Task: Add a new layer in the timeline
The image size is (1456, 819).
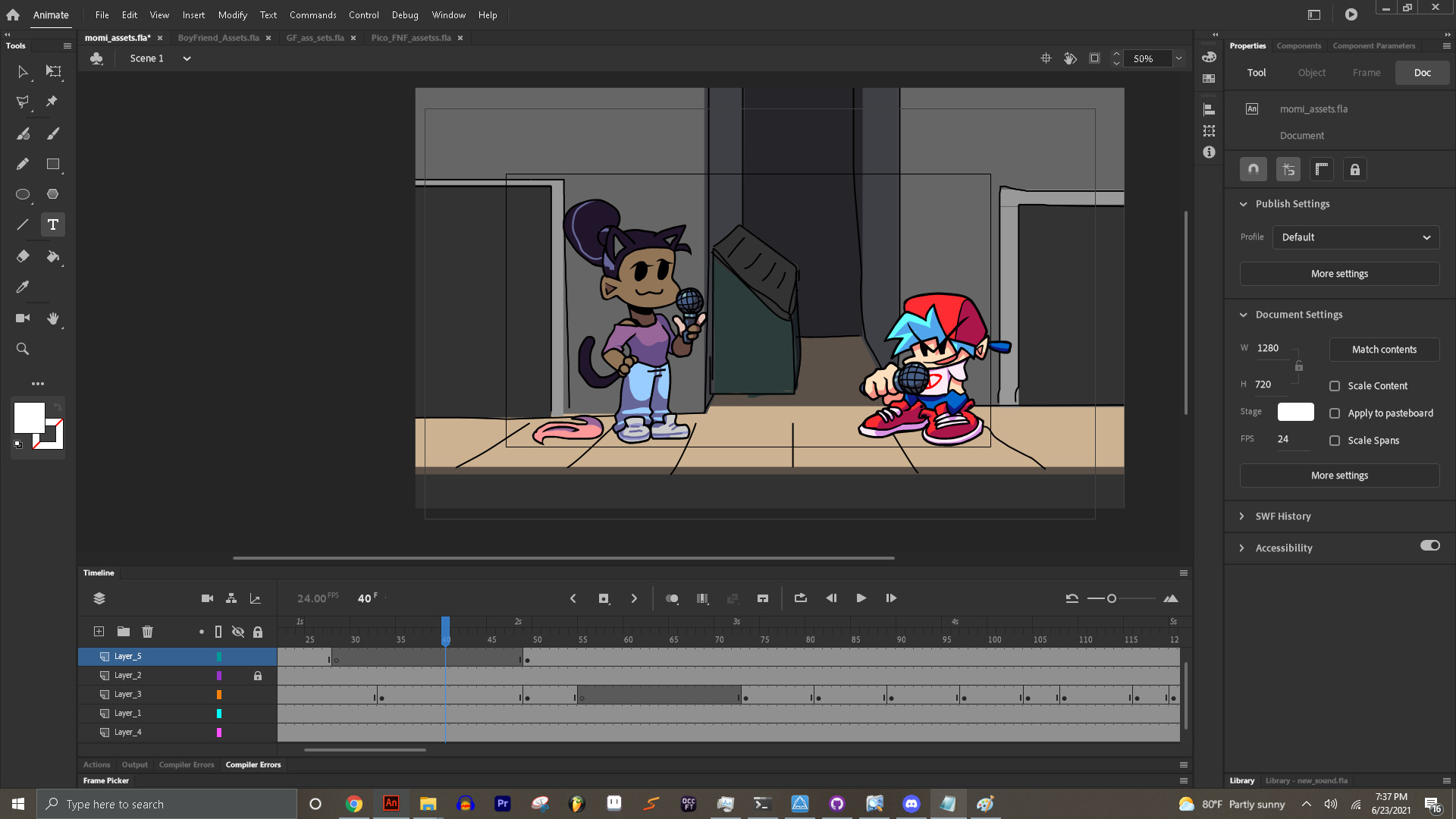Action: click(99, 632)
